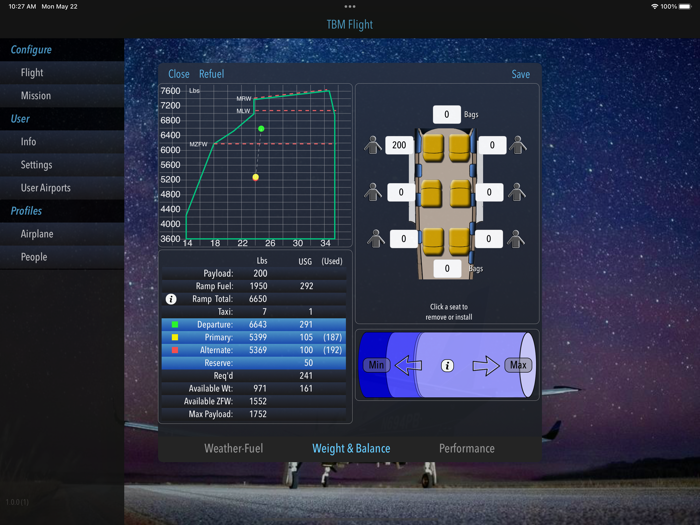Screen dimensions: 700x525
Task: Open Info under User
Action: coord(62,142)
